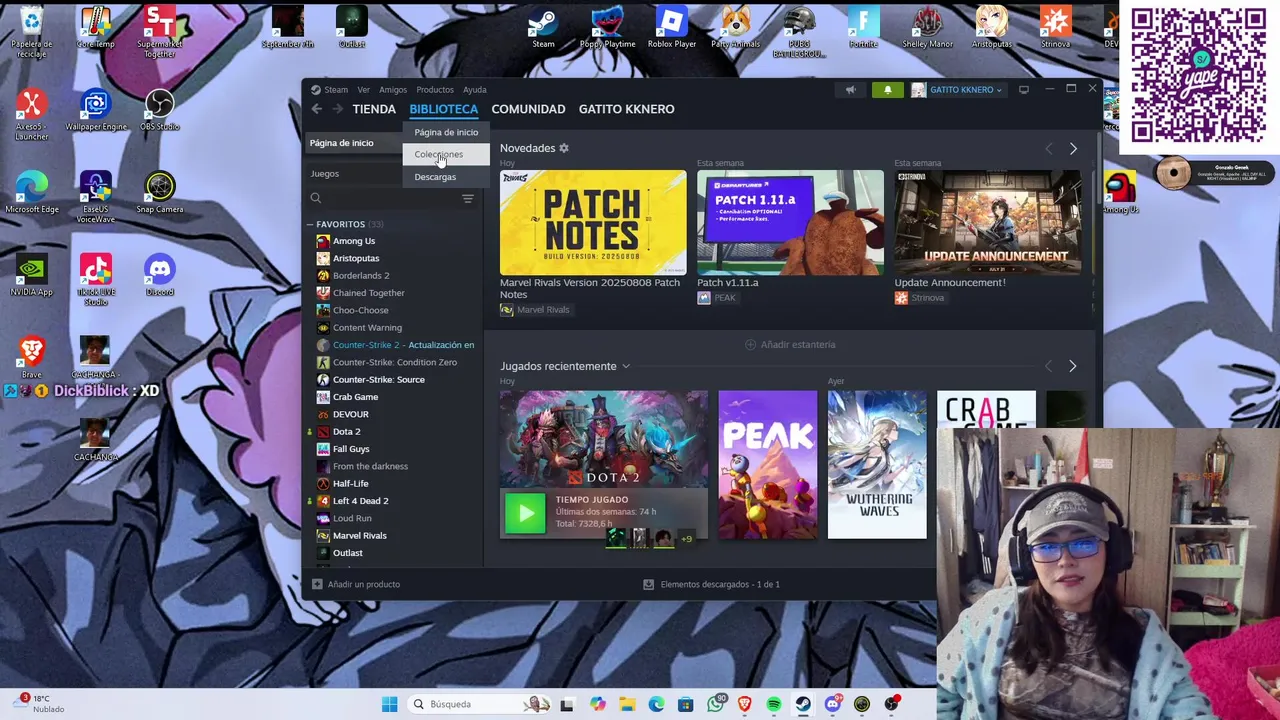The height and width of the screenshot is (720, 1280).
Task: Open Novedades settings gear icon
Action: coord(564,148)
